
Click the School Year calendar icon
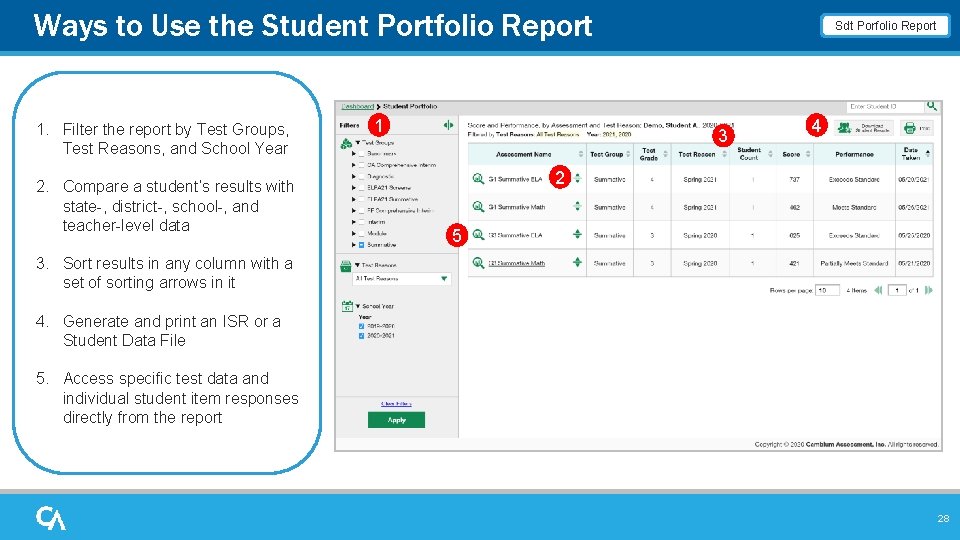click(347, 306)
